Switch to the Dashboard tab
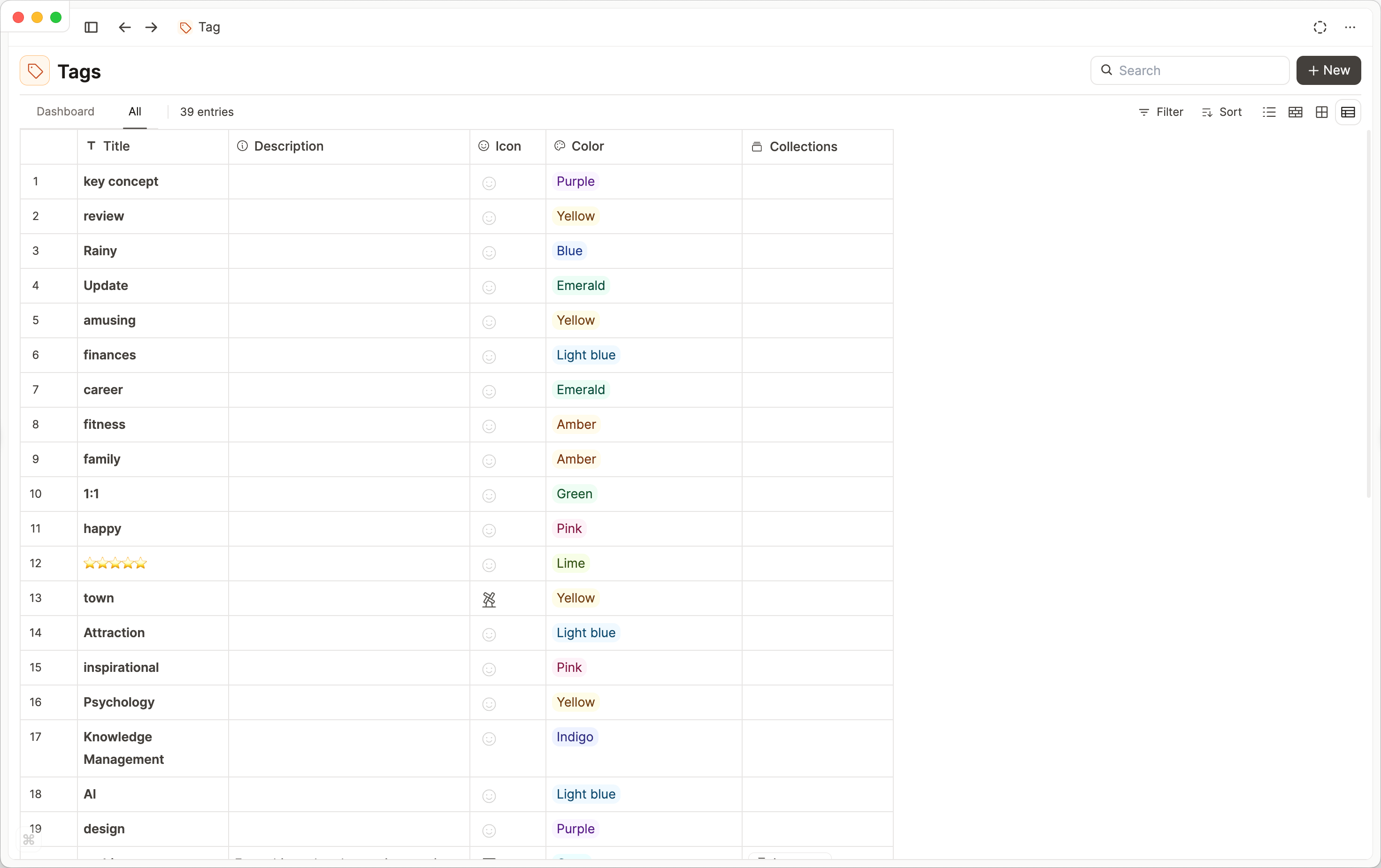 tap(65, 111)
